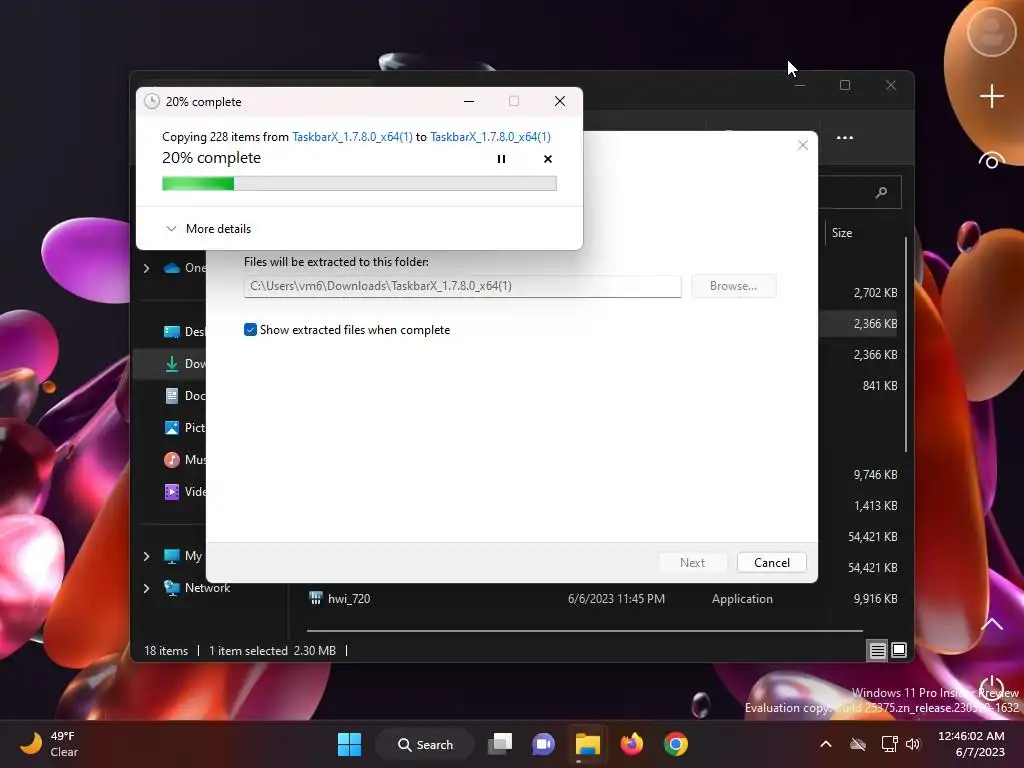
Task: Expand the OneDrive tree node
Action: 146,268
